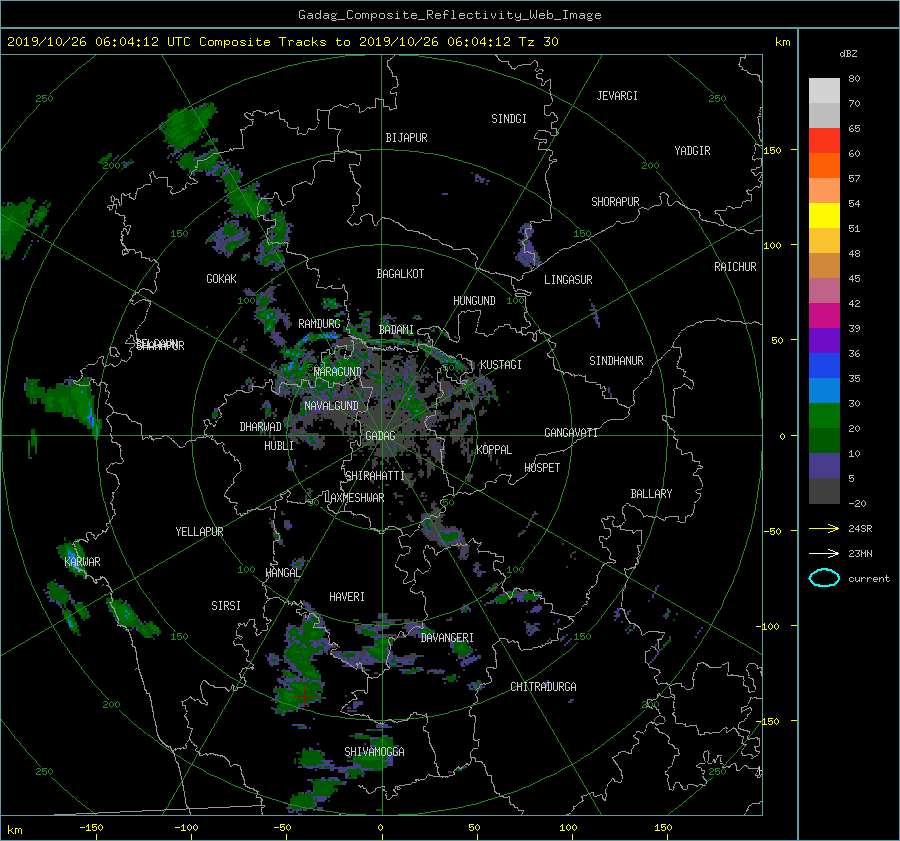Click the BAGALKOT city label

[x=400, y=274]
